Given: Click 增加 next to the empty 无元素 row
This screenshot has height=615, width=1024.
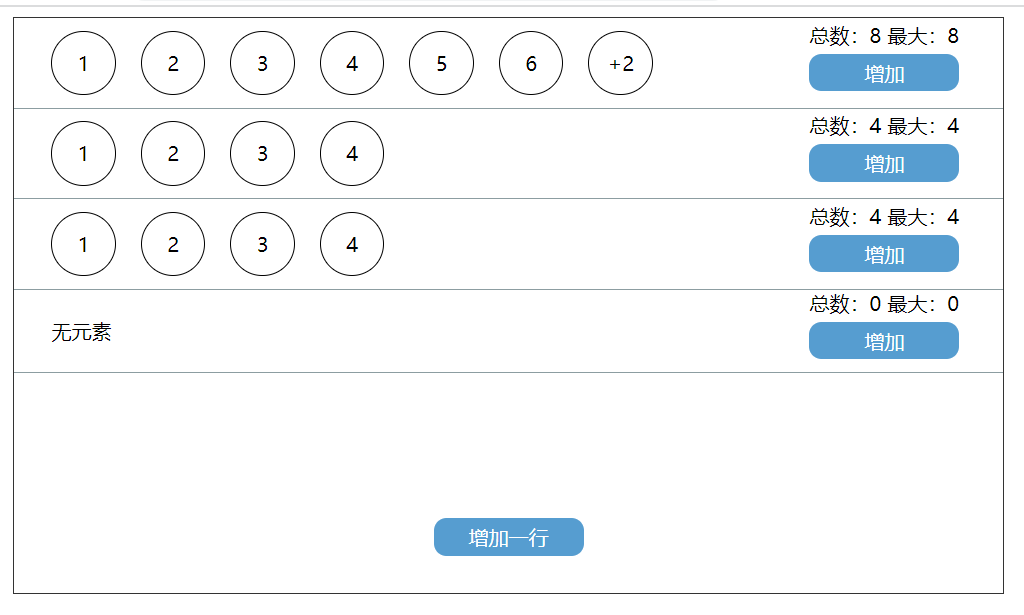Looking at the screenshot, I should point(883,340).
